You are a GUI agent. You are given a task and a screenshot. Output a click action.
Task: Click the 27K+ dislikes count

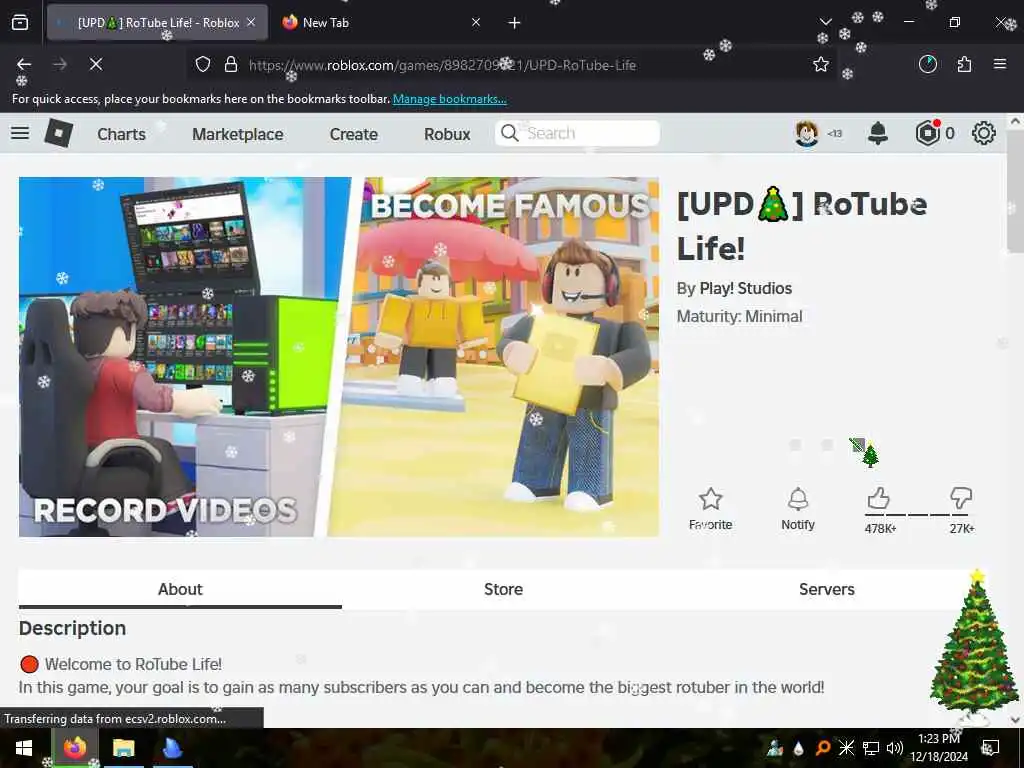(x=962, y=529)
